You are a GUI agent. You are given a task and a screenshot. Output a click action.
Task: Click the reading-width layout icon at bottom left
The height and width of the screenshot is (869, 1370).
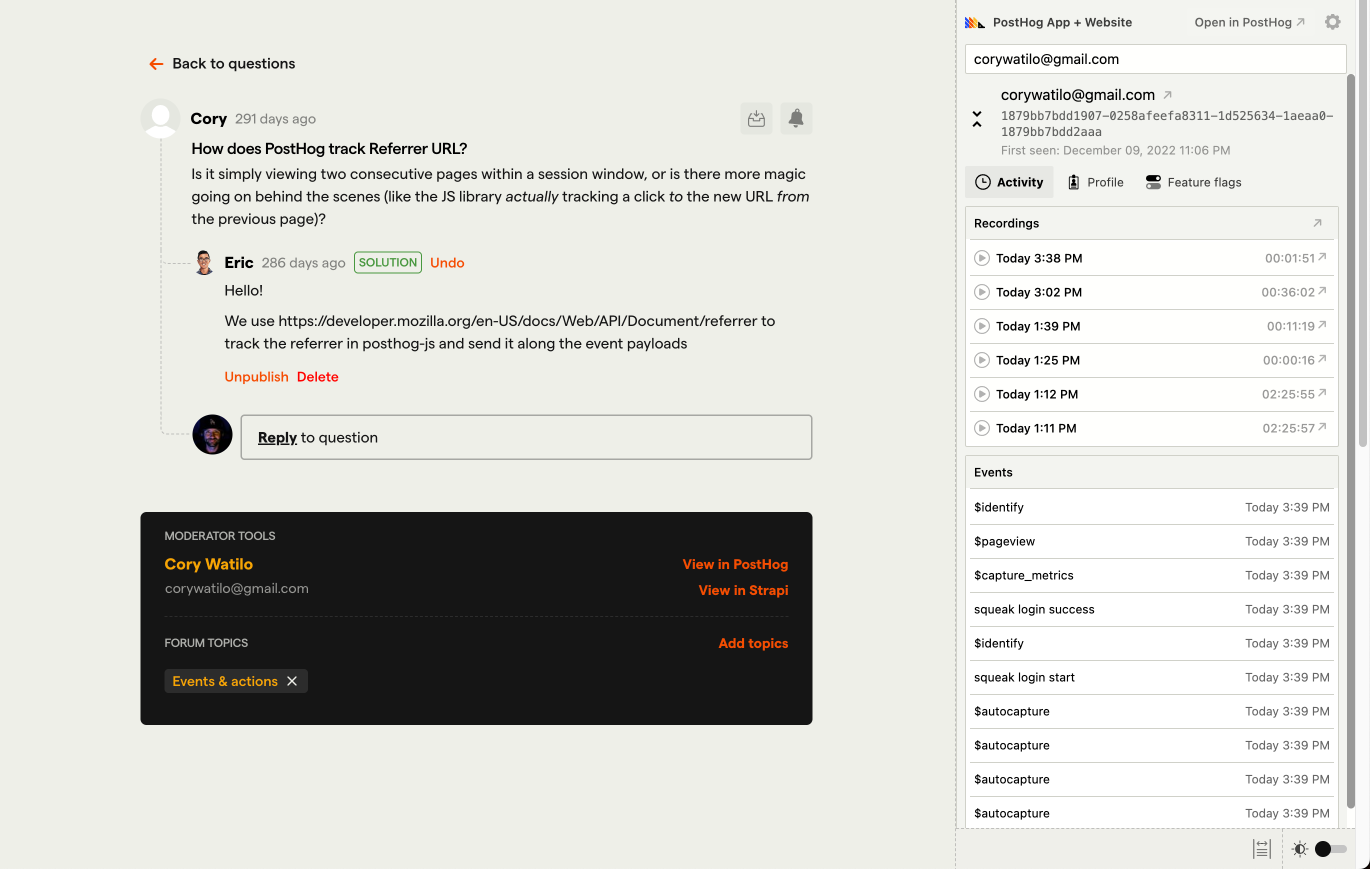1261,848
